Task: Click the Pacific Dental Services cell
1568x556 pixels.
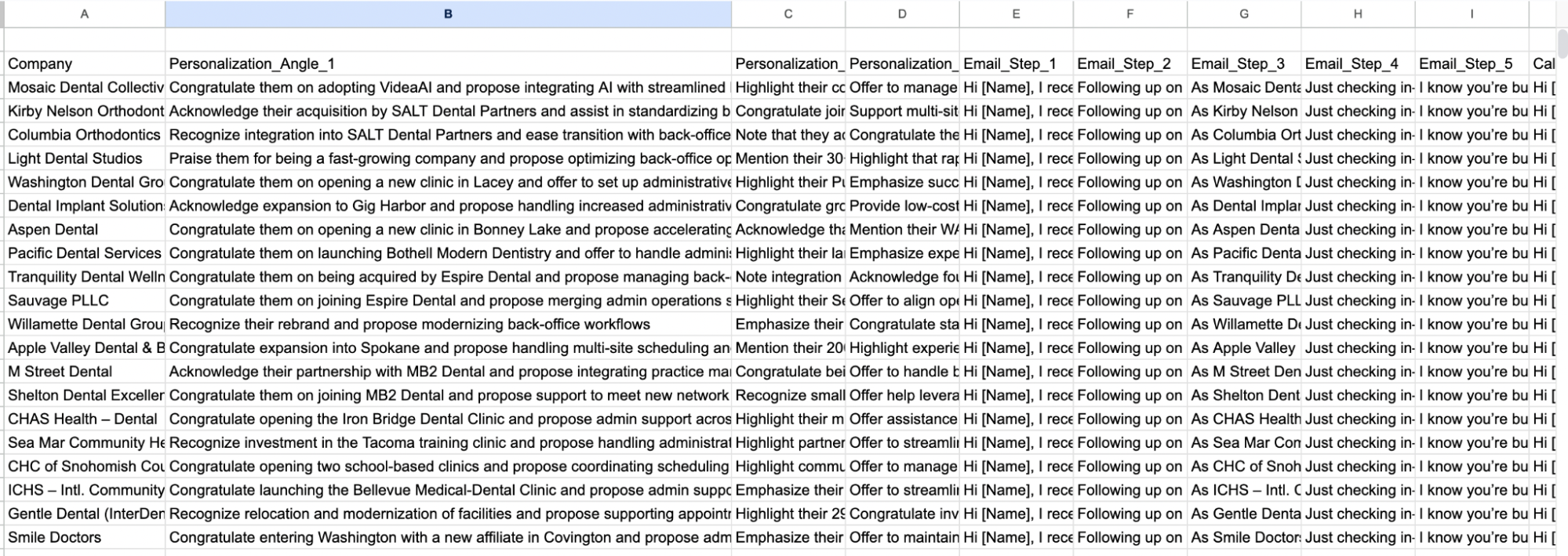Action: 84,253
